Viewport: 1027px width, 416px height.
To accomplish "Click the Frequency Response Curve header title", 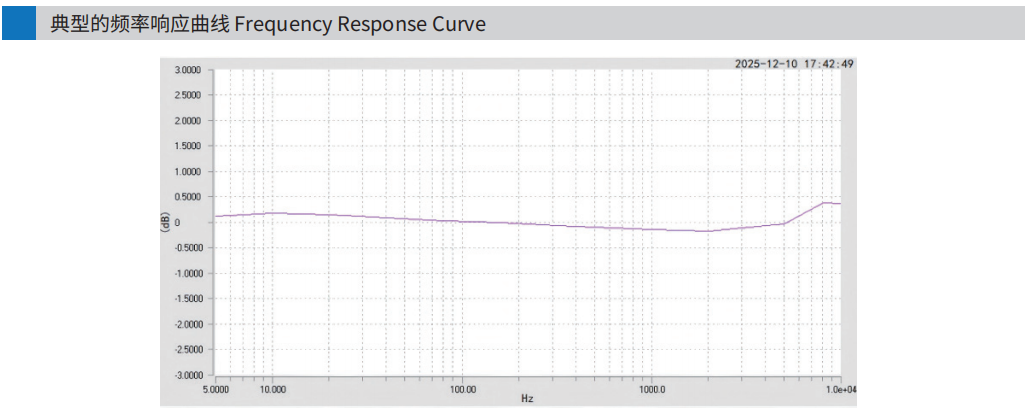I will click(x=268, y=24).
